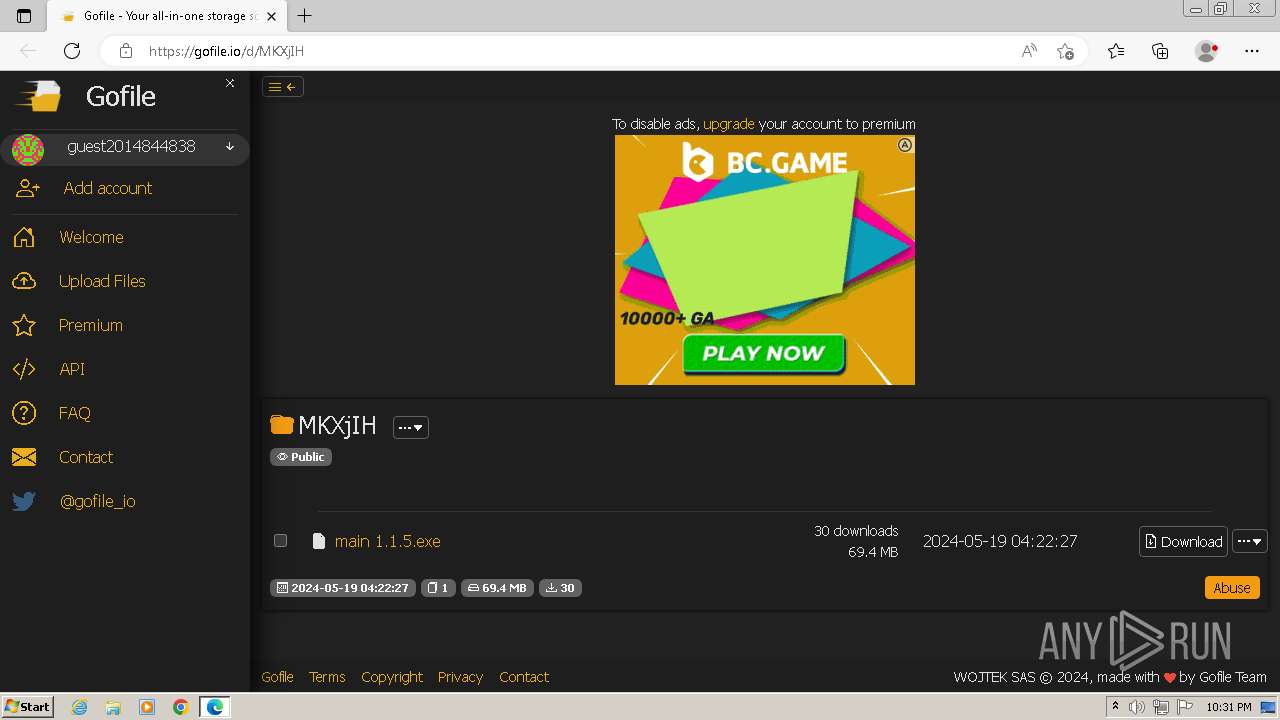The width and height of the screenshot is (1280, 720).
Task: Open the @gofile_io Twitter link
Action: (97, 501)
